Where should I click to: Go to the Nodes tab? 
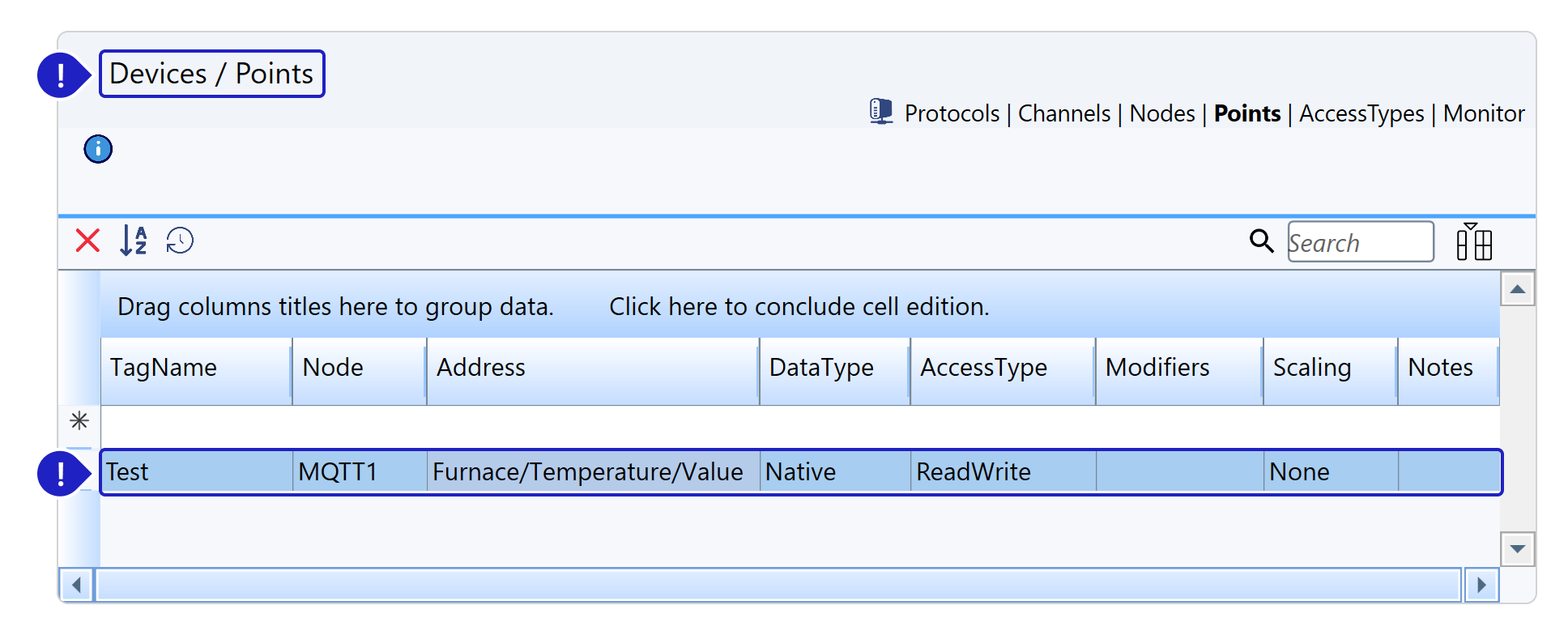(x=1162, y=113)
